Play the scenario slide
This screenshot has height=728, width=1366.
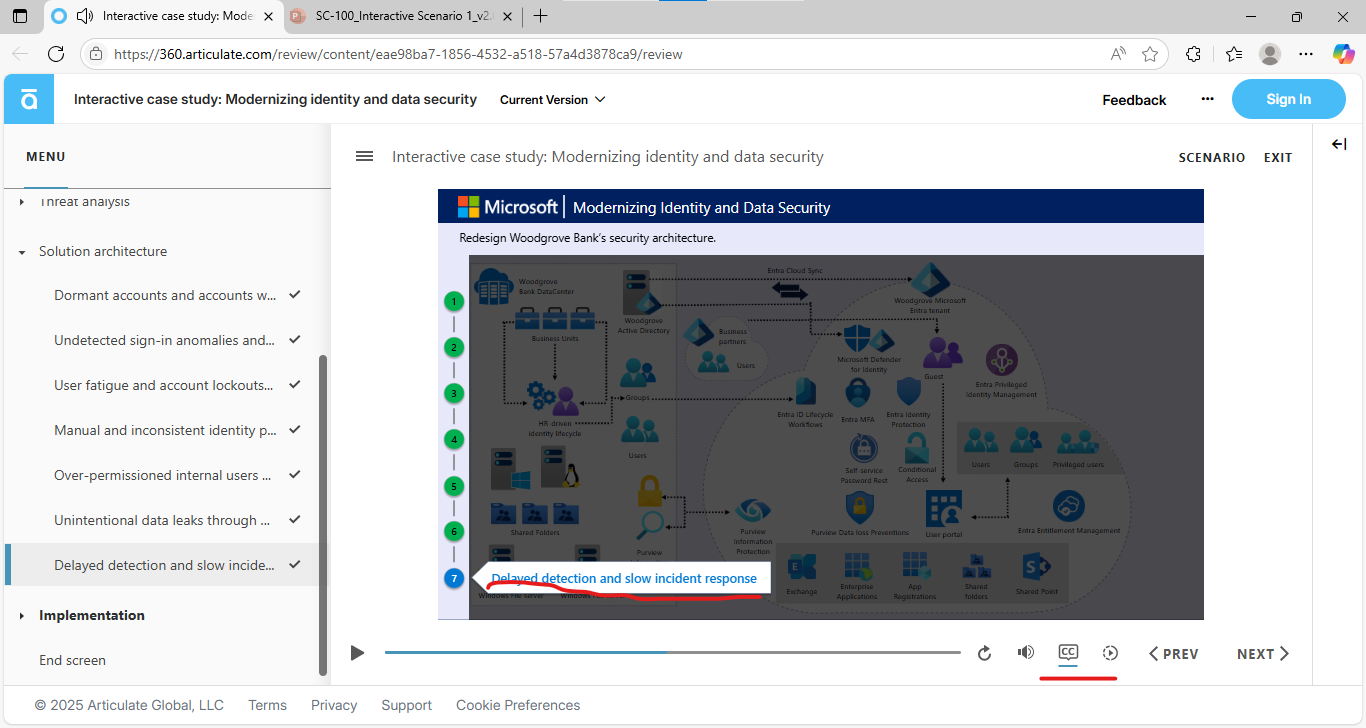(358, 653)
